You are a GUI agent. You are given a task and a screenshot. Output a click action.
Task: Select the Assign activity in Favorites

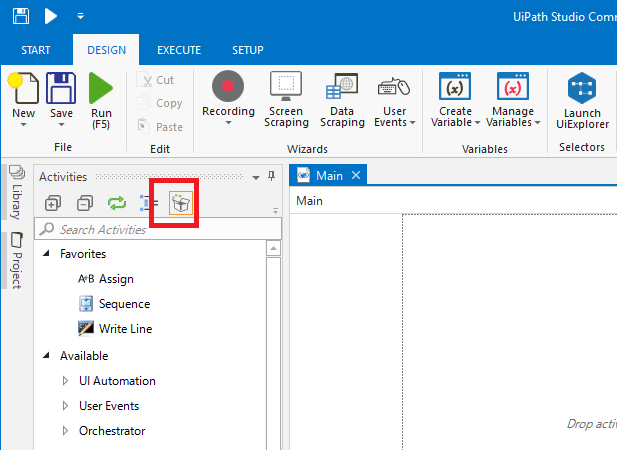tap(115, 279)
